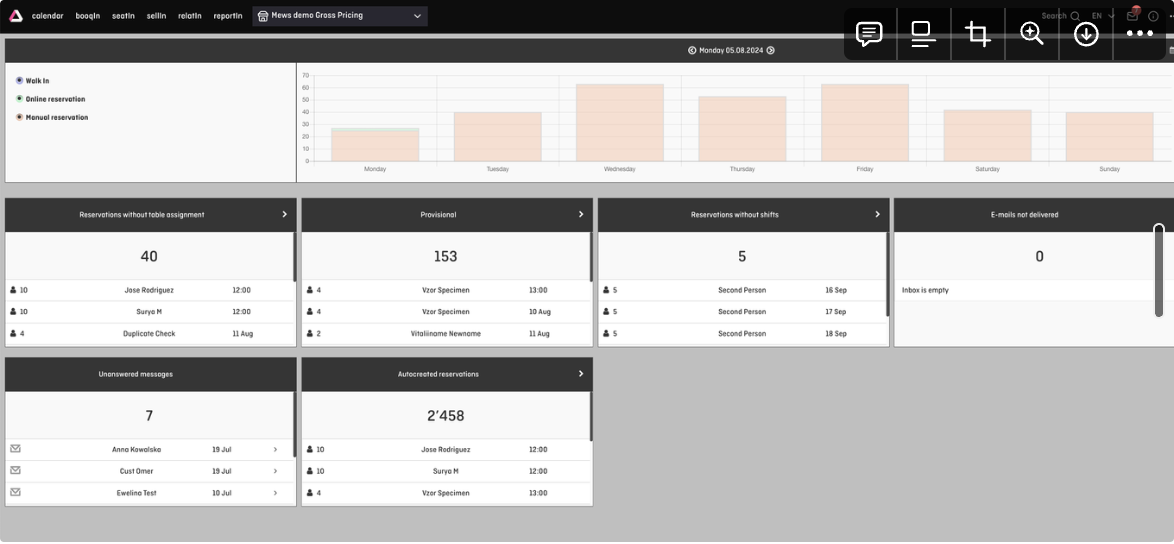The height and width of the screenshot is (544, 1174).
Task: Expand the Provisional card chevron
Action: [581, 214]
